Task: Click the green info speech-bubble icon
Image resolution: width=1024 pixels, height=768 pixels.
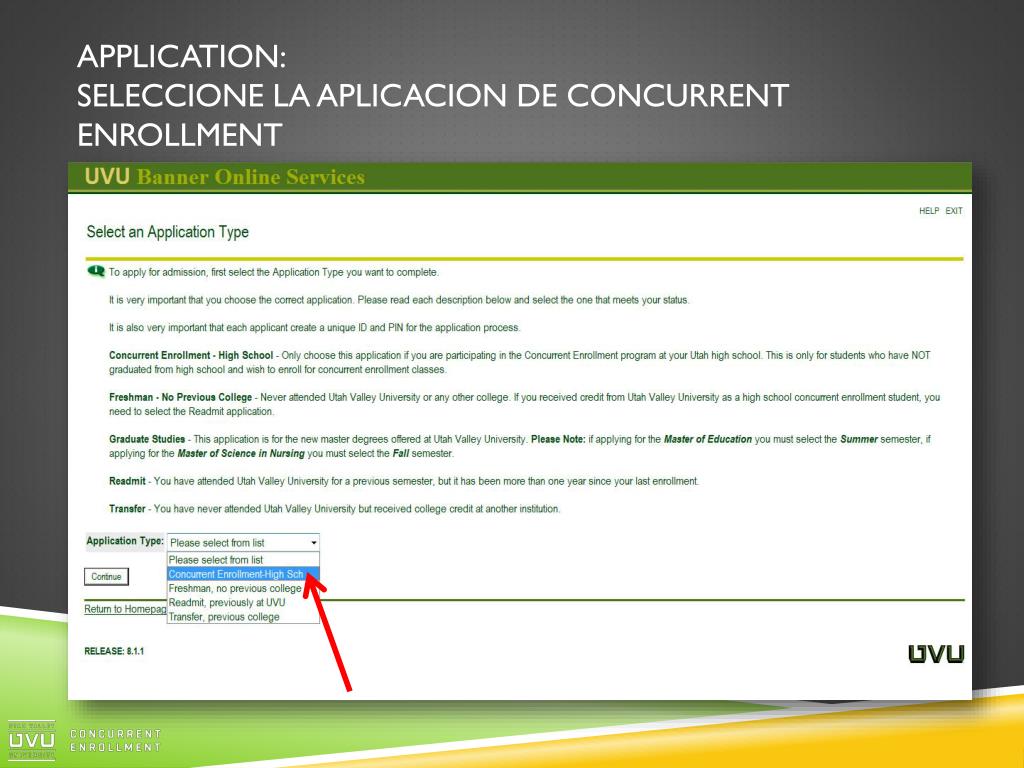Action: (x=96, y=271)
